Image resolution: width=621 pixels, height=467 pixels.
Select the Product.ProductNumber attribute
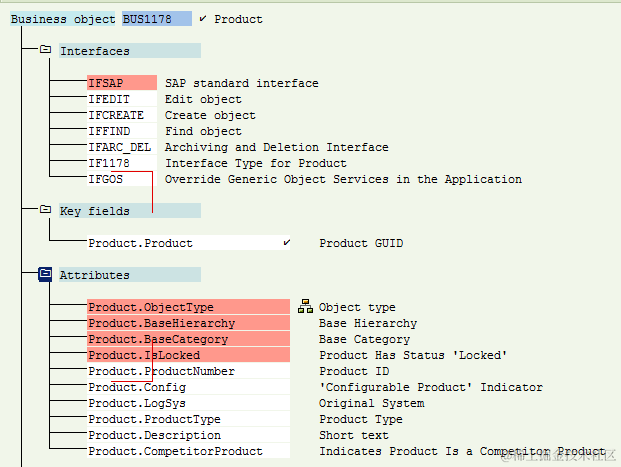pyautogui.click(x=189, y=371)
